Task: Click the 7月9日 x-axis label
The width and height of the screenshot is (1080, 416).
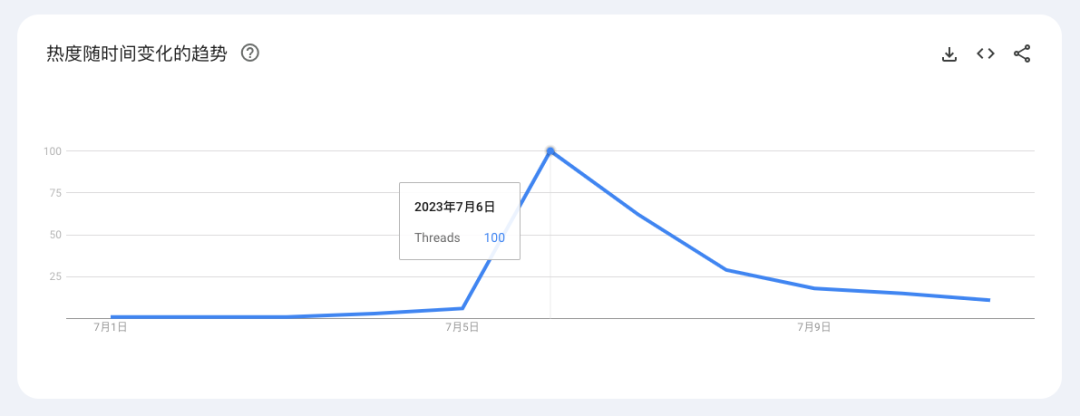Action: (x=814, y=327)
